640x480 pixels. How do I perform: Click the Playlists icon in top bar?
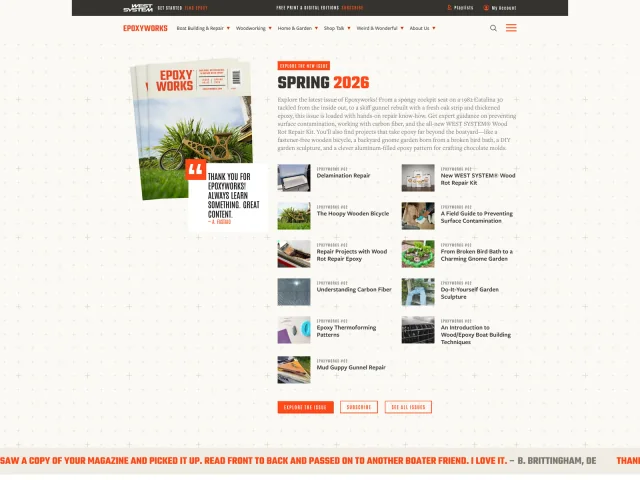[449, 8]
